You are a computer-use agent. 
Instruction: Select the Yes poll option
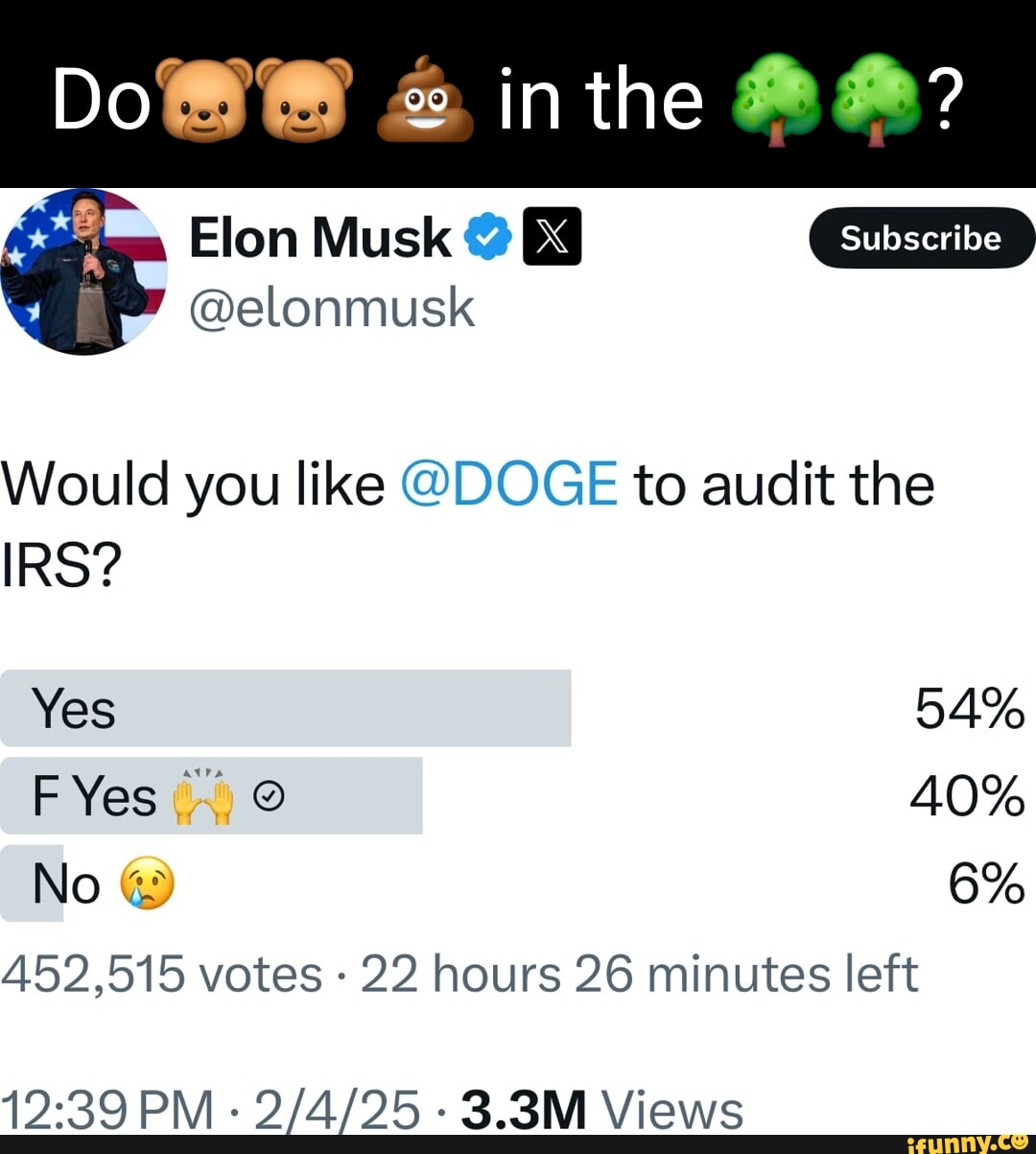click(288, 709)
